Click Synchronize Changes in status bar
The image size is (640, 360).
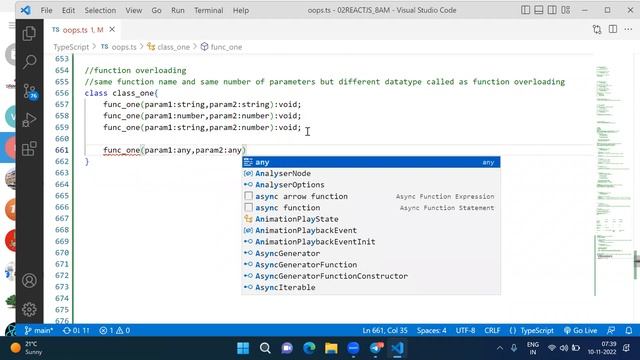tap(76, 330)
